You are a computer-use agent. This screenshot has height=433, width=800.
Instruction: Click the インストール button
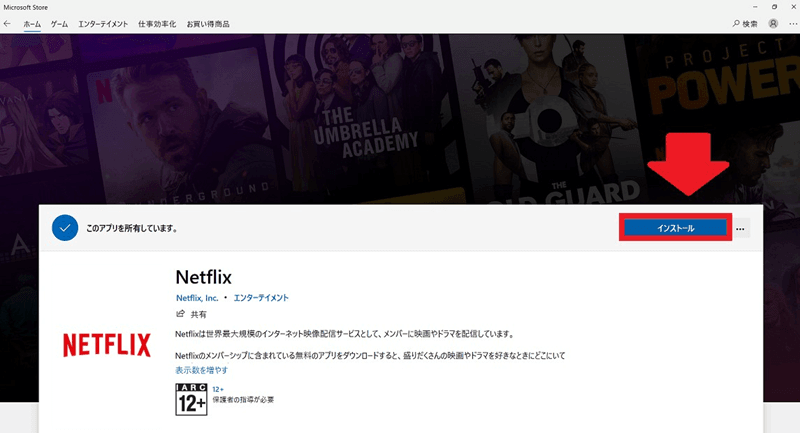point(676,228)
